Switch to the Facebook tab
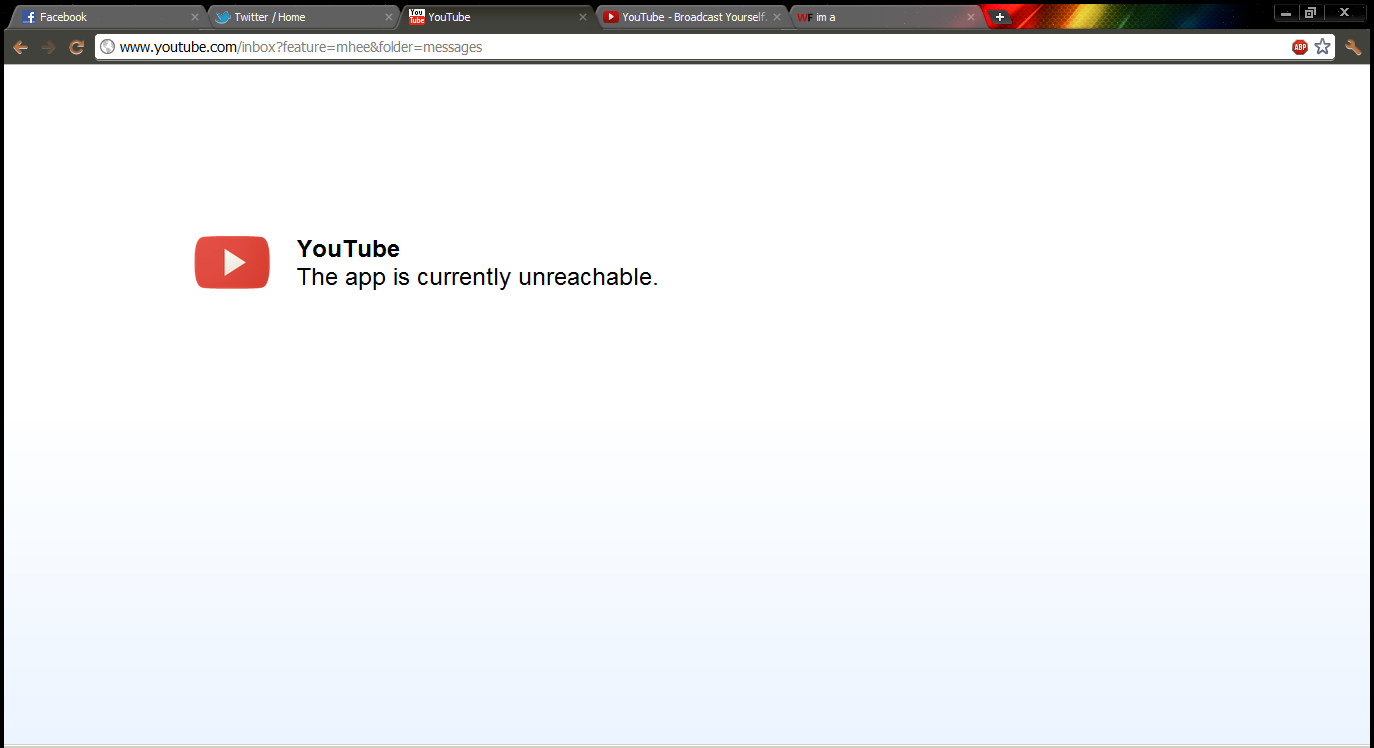Image resolution: width=1374 pixels, height=748 pixels. click(x=100, y=17)
